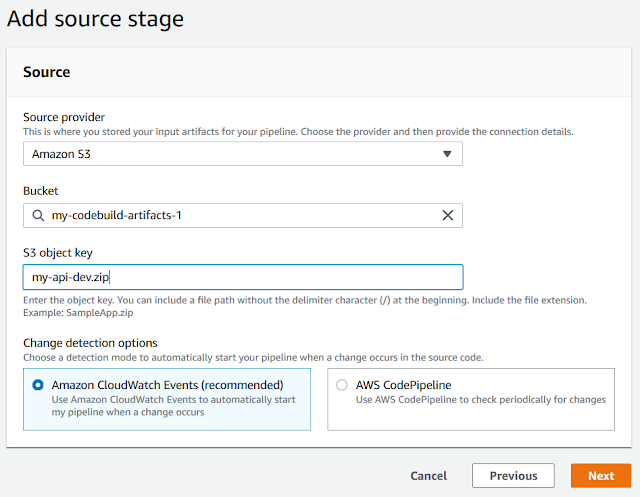Proceed with the orange Next button

click(601, 475)
